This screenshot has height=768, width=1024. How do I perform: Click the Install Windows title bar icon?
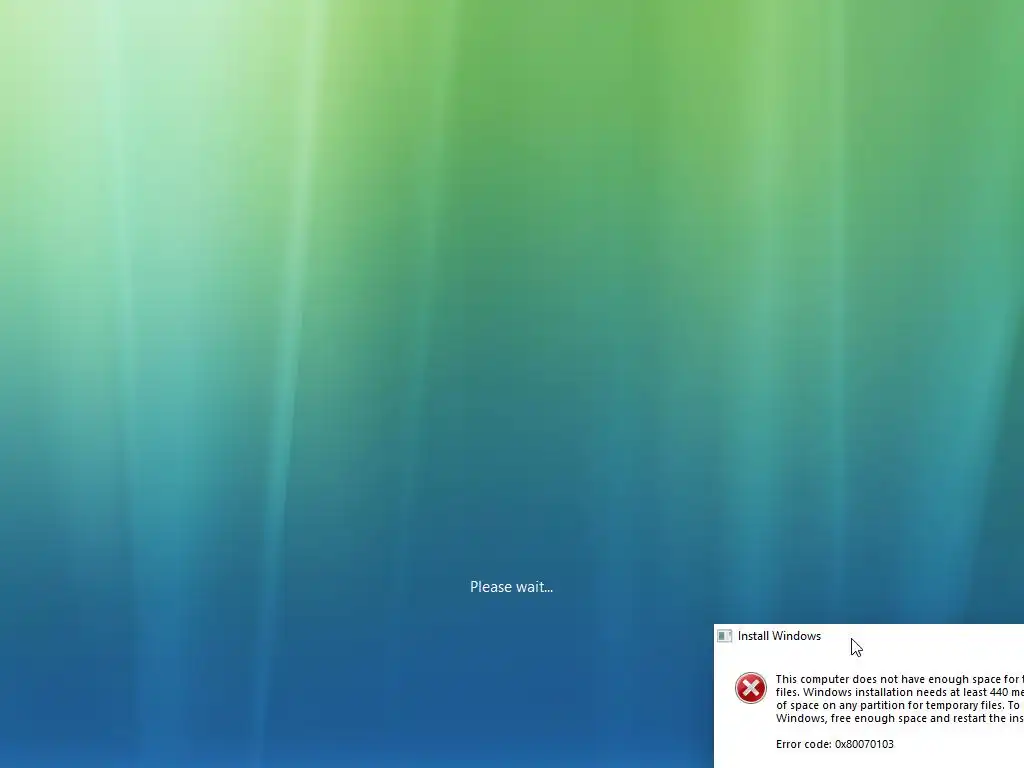(724, 636)
